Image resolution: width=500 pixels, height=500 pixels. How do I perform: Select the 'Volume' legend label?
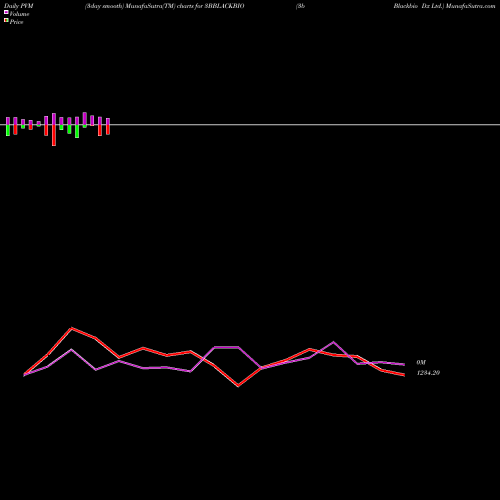[19, 14]
